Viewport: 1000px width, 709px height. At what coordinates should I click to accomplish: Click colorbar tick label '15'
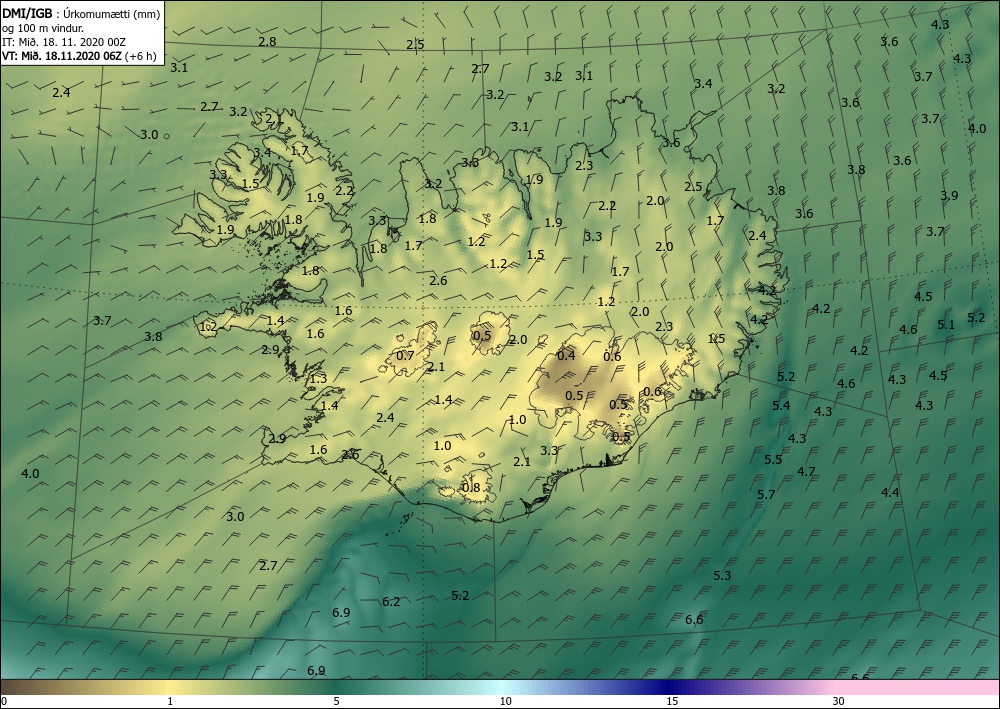(672, 702)
